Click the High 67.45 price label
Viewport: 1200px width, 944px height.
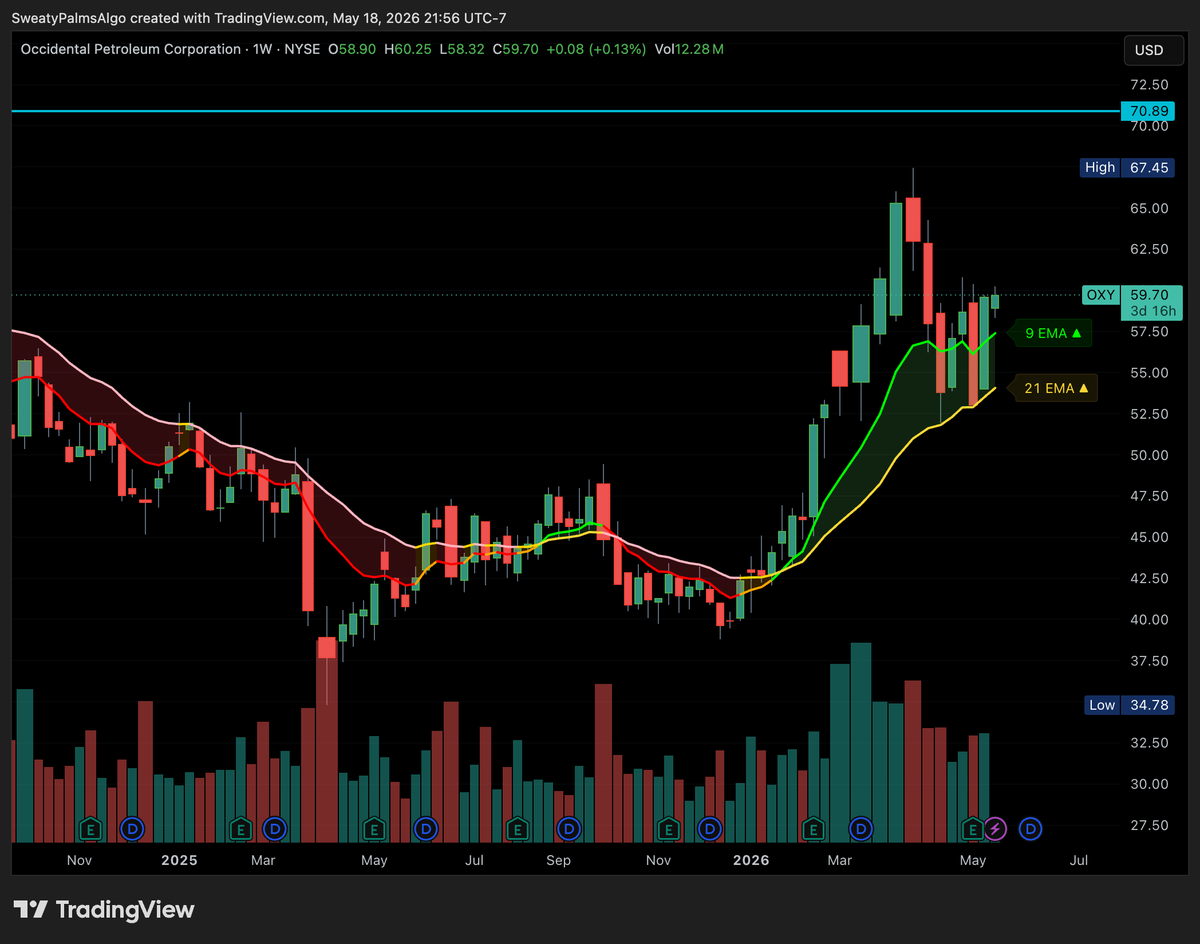[1128, 168]
